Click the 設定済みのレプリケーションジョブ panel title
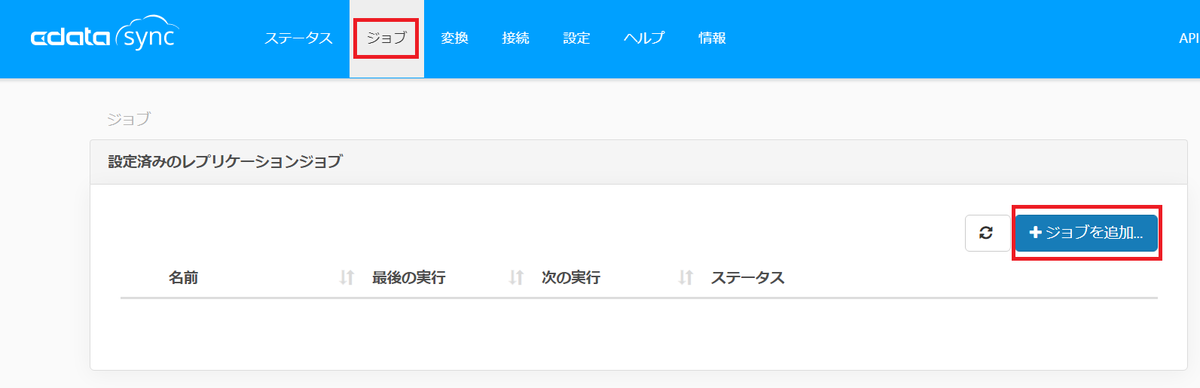The image size is (1200, 388). 225,161
